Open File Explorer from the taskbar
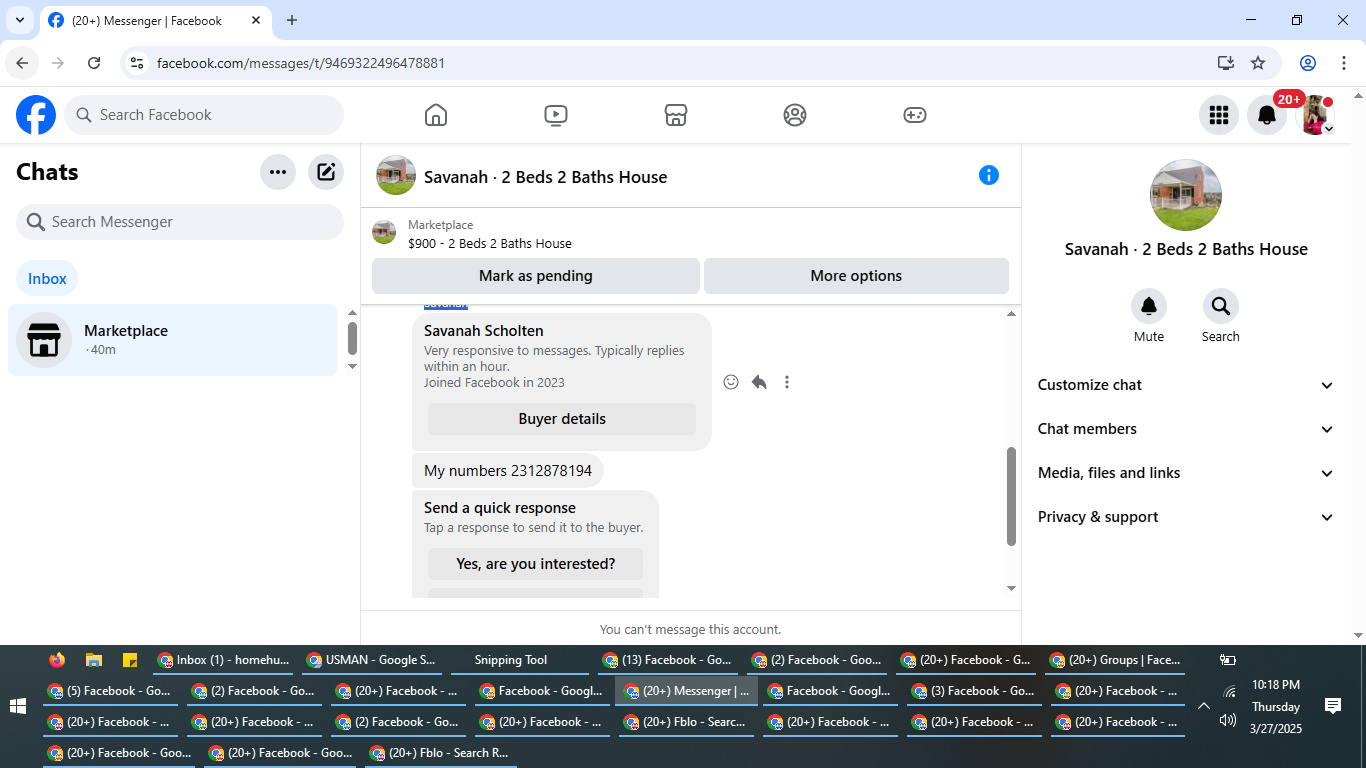The height and width of the screenshot is (768, 1366). 93,660
